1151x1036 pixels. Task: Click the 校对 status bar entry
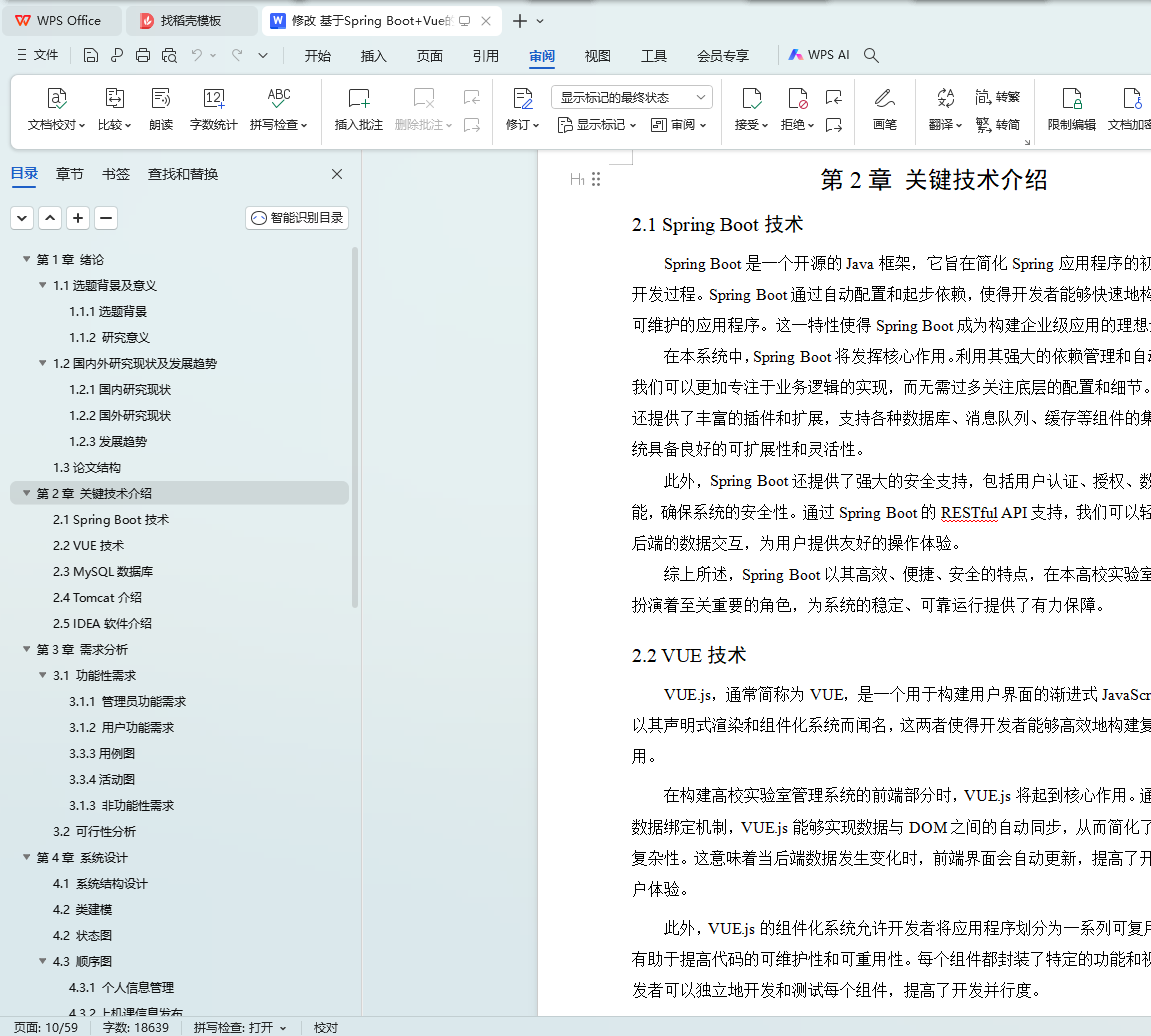pos(326,1027)
